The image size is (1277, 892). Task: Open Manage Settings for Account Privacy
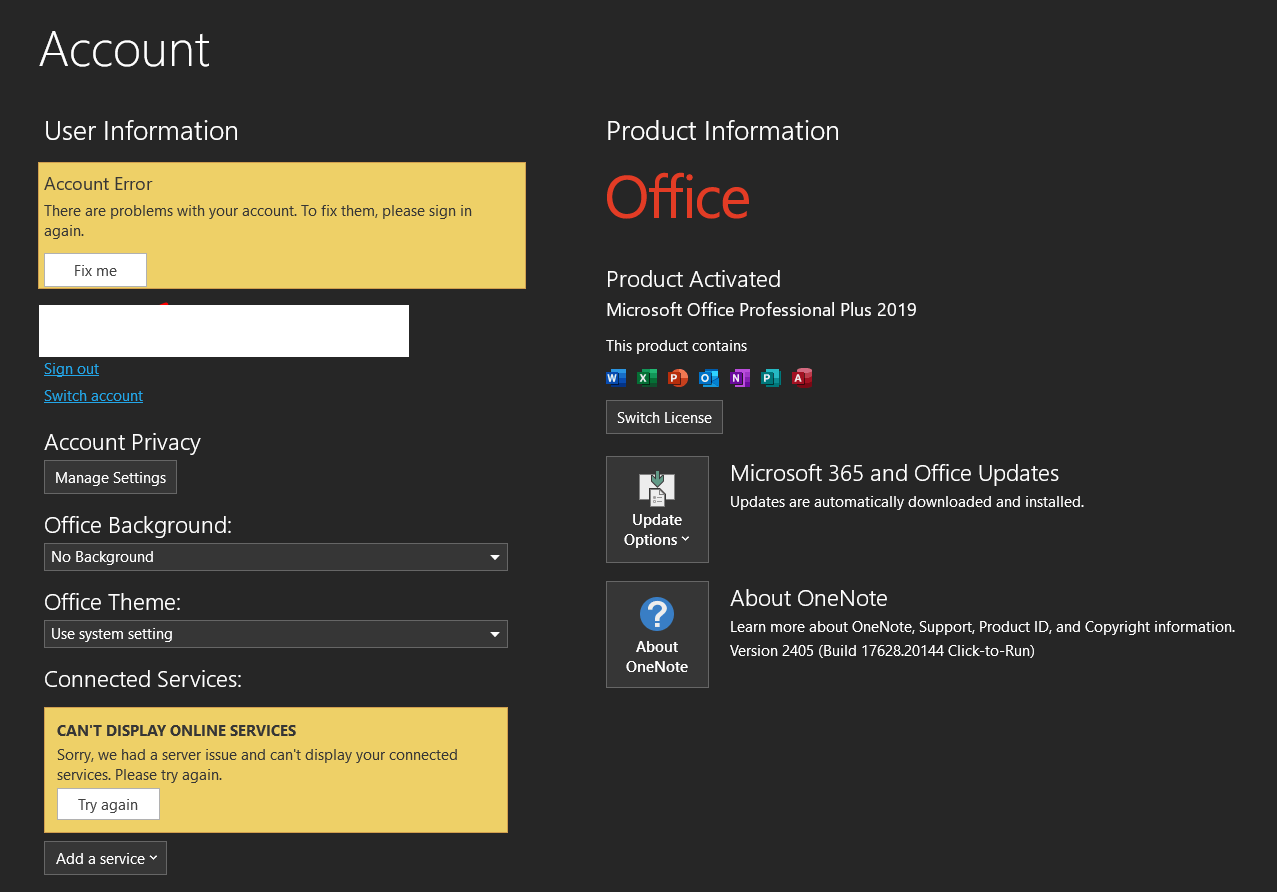click(110, 477)
